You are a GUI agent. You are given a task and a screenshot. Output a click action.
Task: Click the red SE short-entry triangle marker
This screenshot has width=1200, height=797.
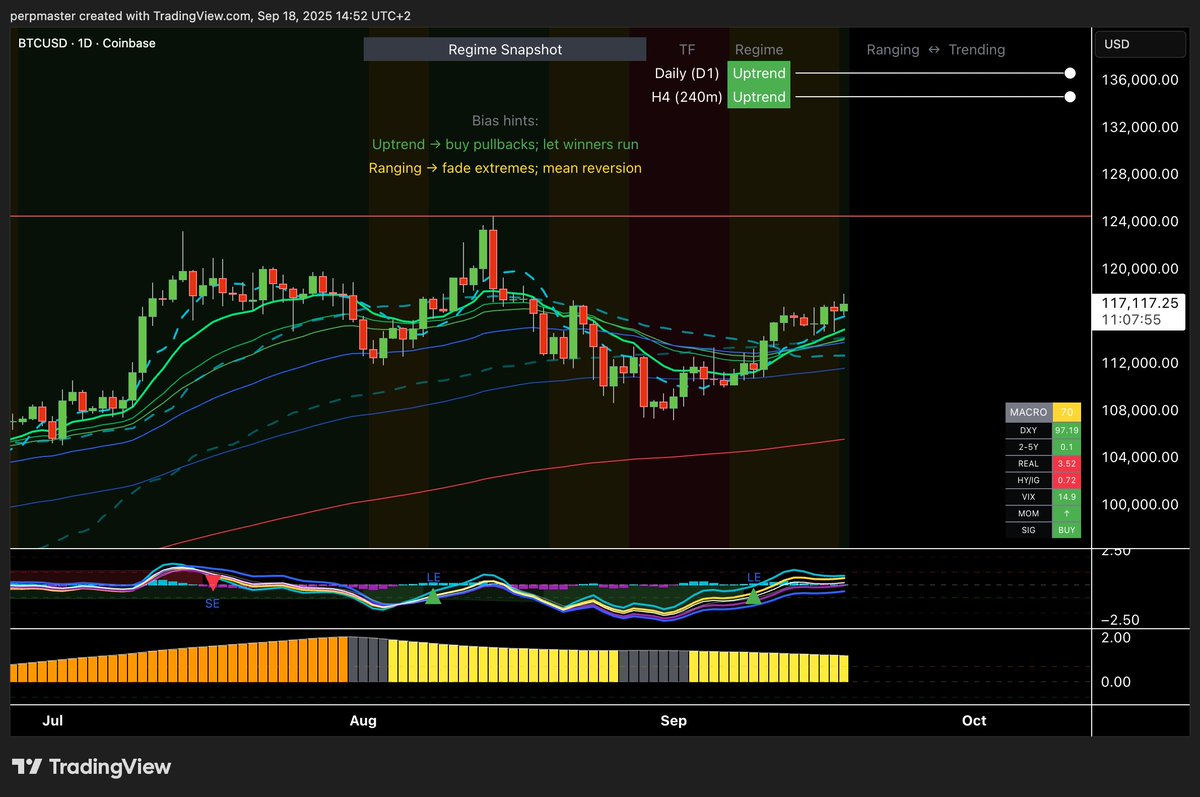(x=212, y=580)
